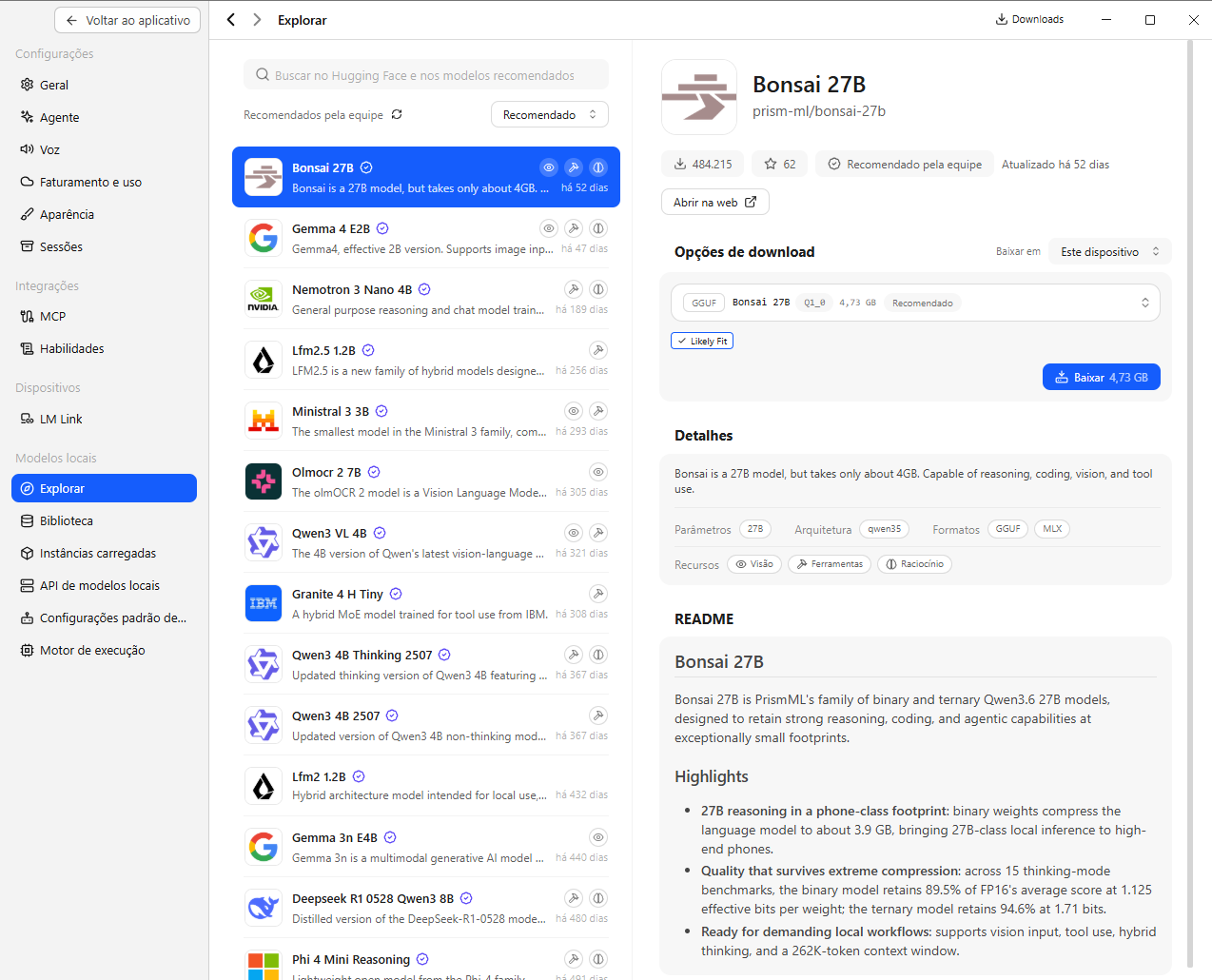1212x980 pixels.
Task: Click tool-use icon on Lfm2.5 1.2B
Action: [x=598, y=350]
